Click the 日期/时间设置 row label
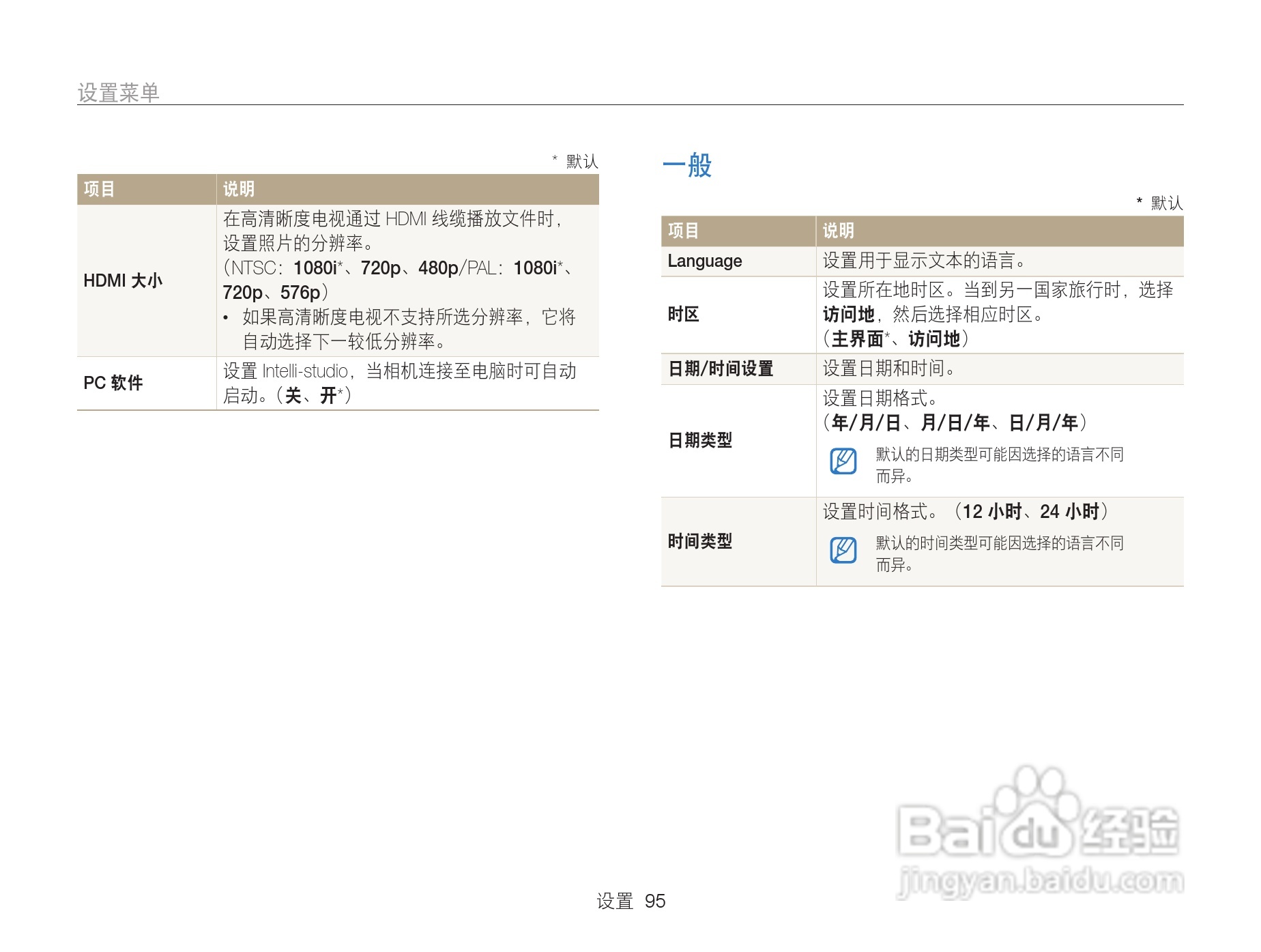Screen dimensions: 1261x952 [720, 369]
